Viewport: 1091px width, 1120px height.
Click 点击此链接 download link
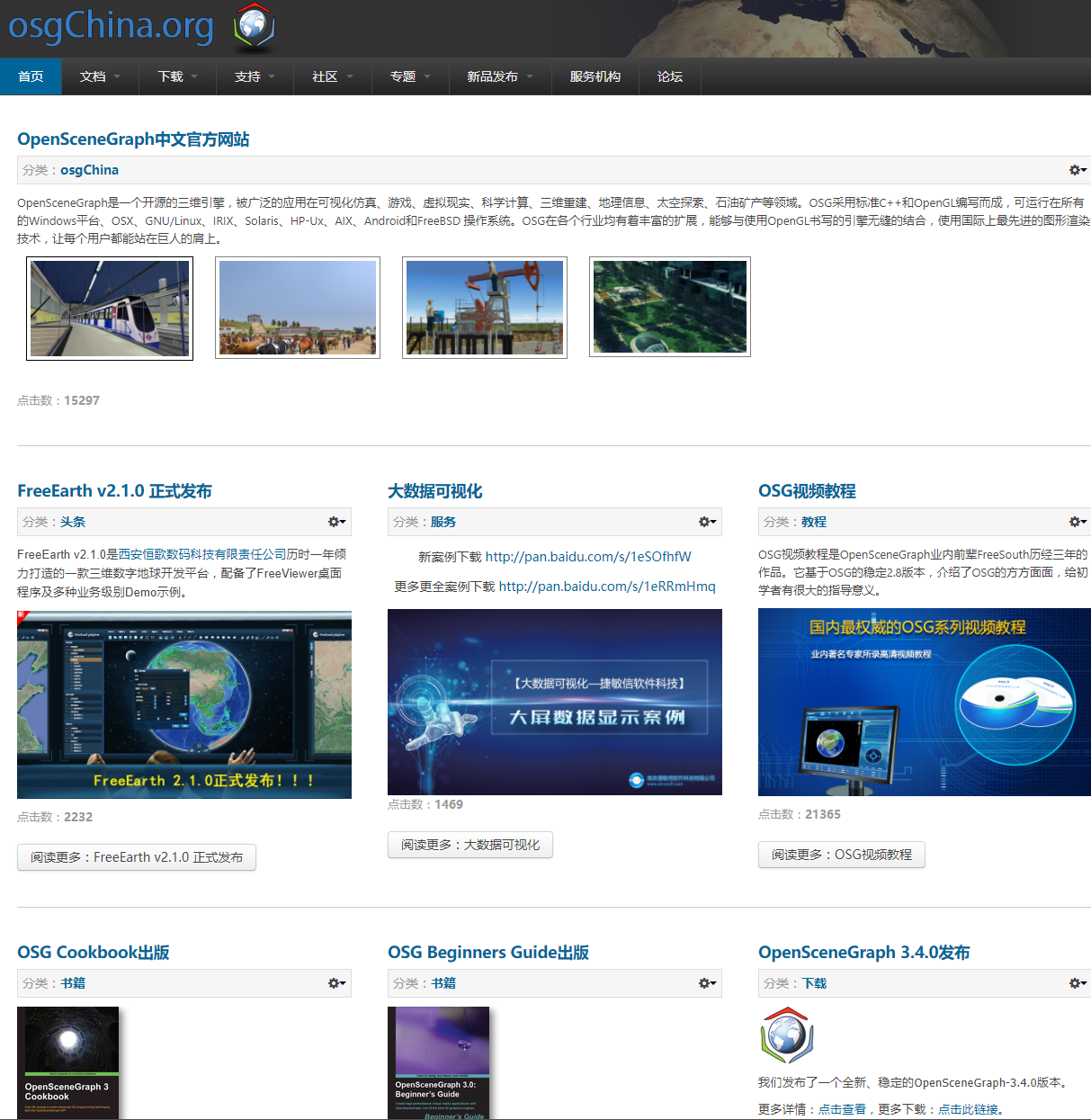tap(969, 1109)
